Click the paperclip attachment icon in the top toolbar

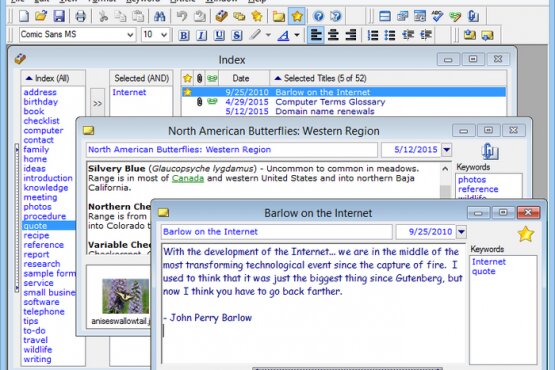pos(473,16)
